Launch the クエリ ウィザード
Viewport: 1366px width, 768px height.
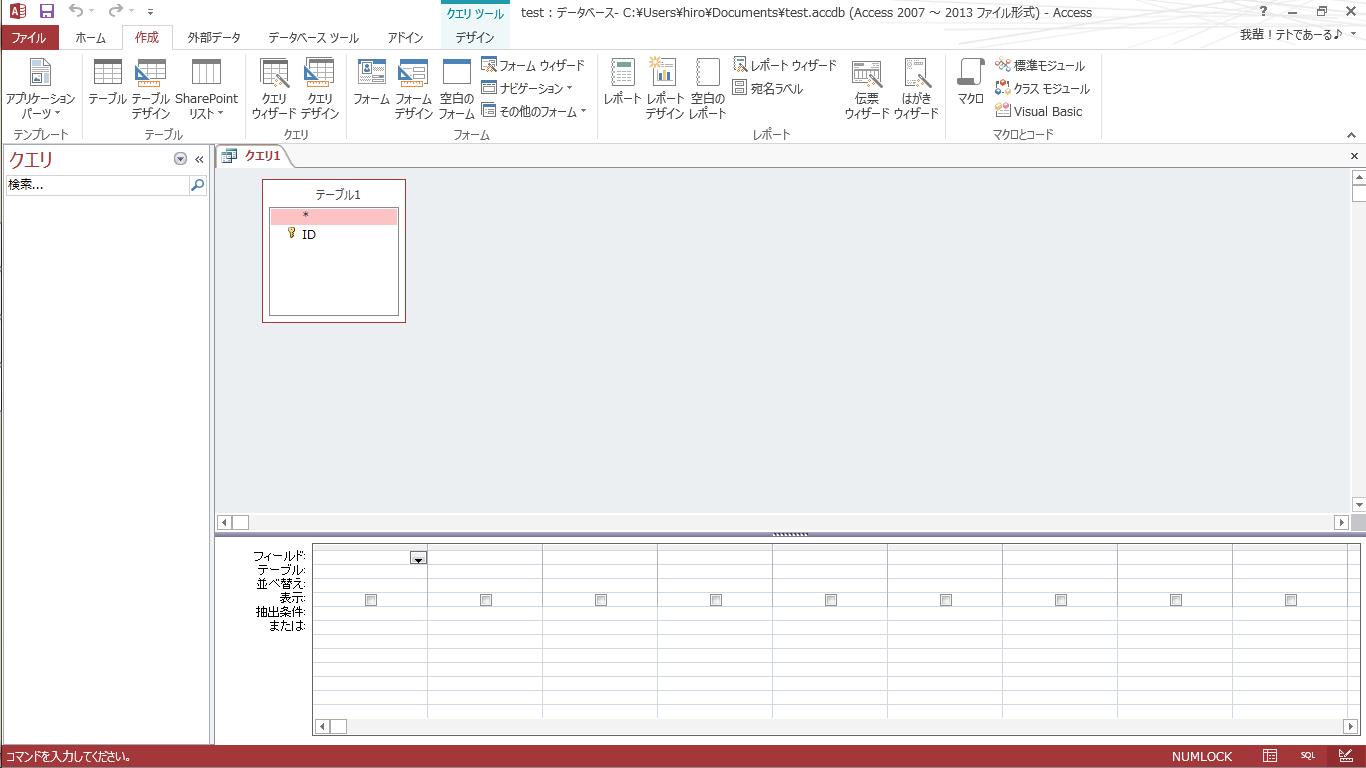point(274,89)
